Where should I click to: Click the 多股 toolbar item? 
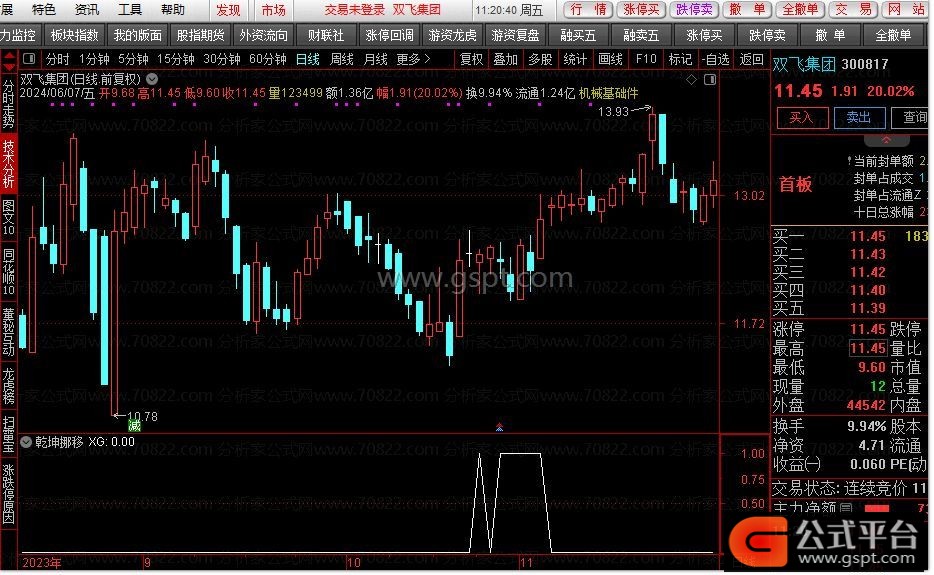[540, 60]
